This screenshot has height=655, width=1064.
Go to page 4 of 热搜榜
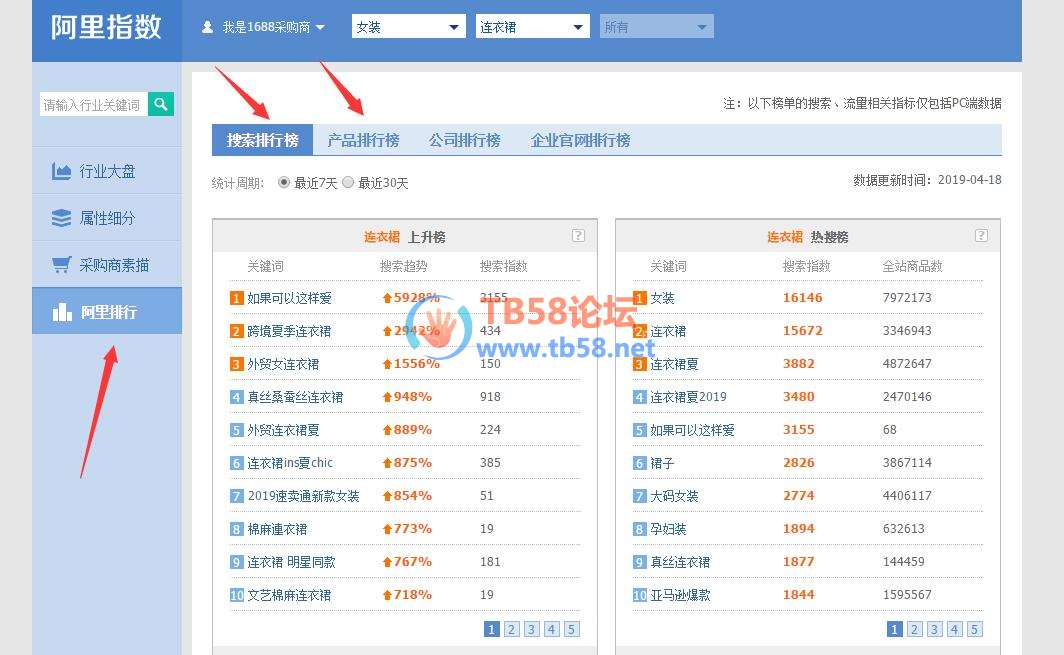point(954,629)
